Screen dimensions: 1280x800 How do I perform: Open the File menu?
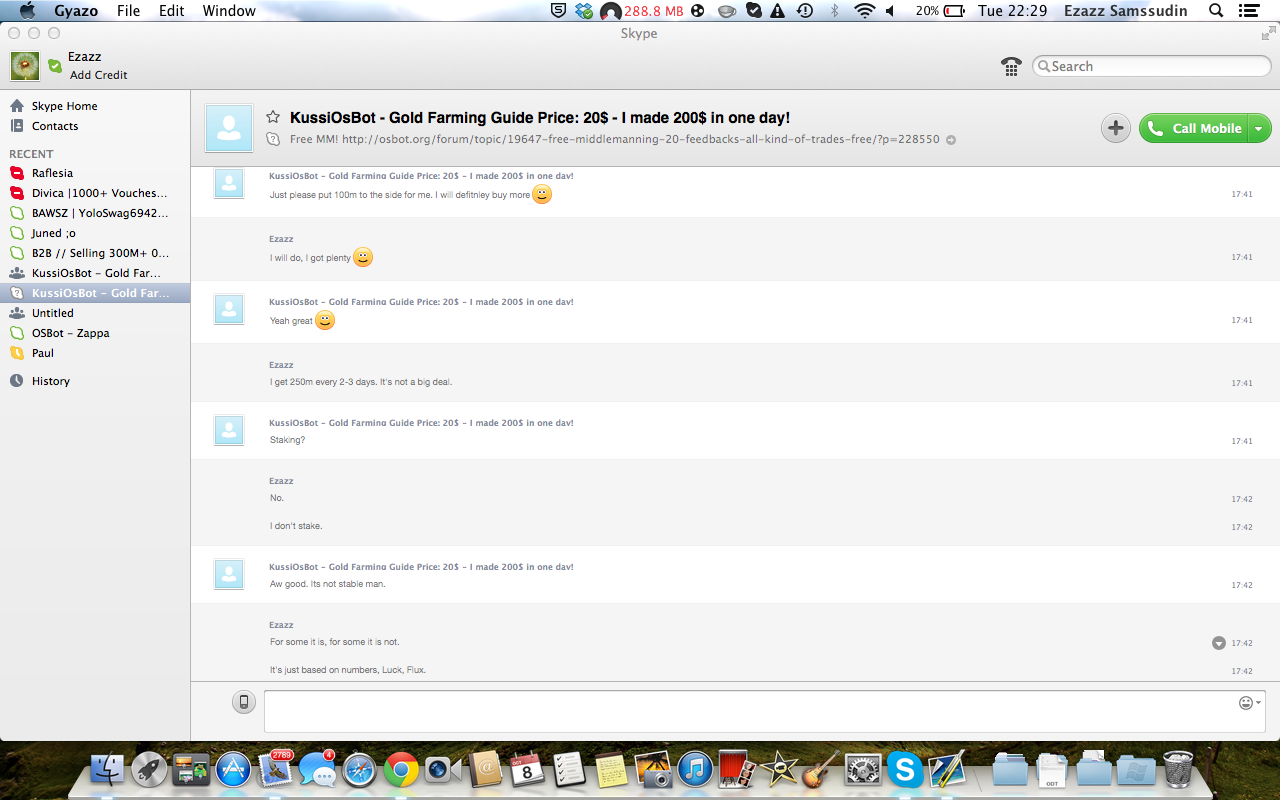tap(128, 11)
